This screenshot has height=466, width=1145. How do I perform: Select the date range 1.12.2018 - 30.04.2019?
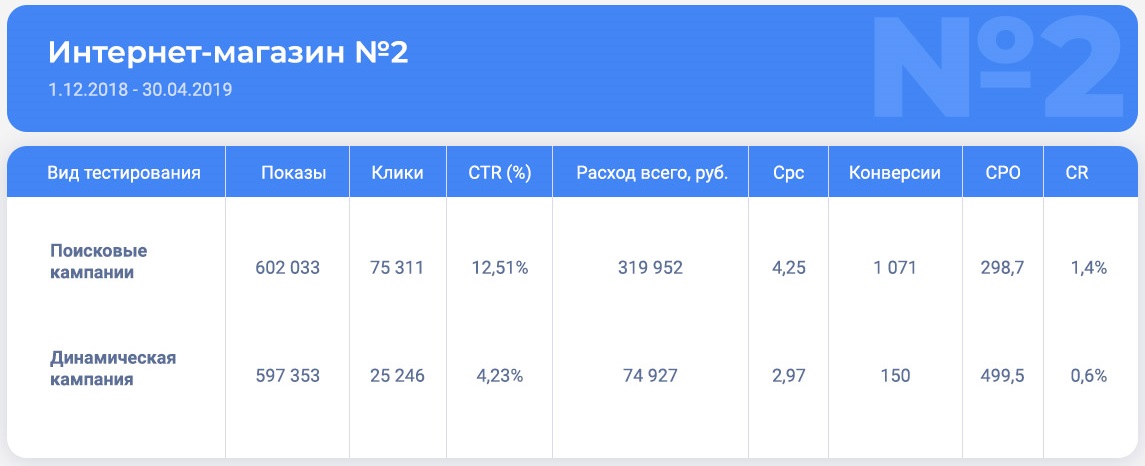pyautogui.click(x=140, y=90)
